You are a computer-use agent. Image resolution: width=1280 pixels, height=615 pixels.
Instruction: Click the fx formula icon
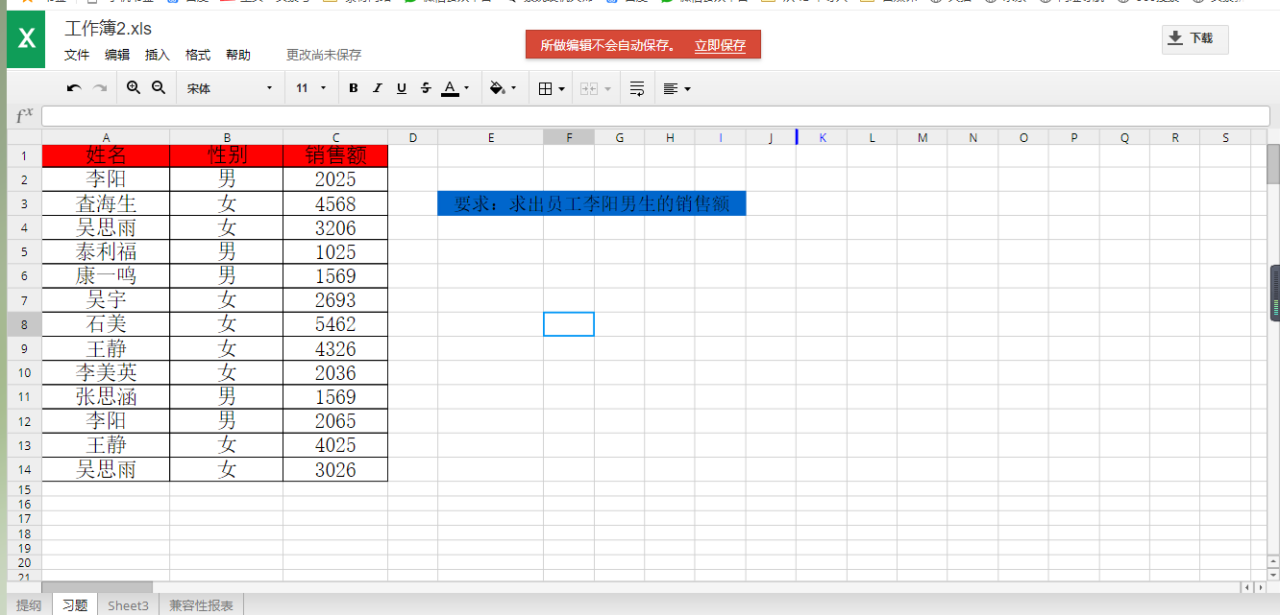pos(24,116)
